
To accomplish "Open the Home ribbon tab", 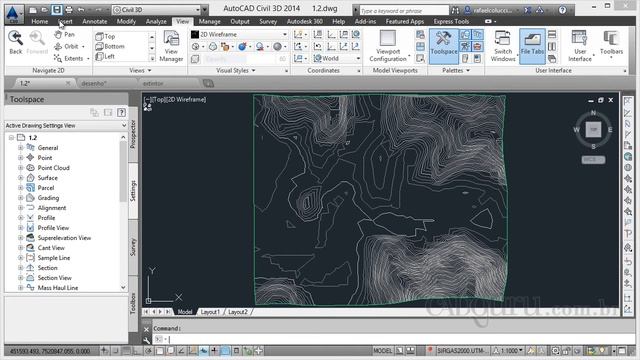I will coord(40,21).
